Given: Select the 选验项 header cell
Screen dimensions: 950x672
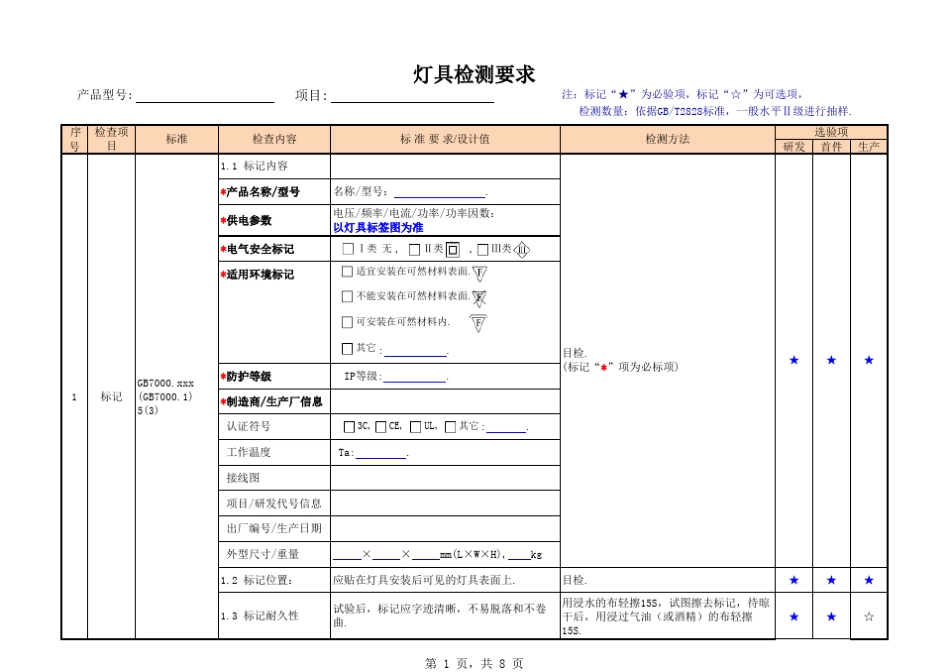Looking at the screenshot, I should coord(831,132).
